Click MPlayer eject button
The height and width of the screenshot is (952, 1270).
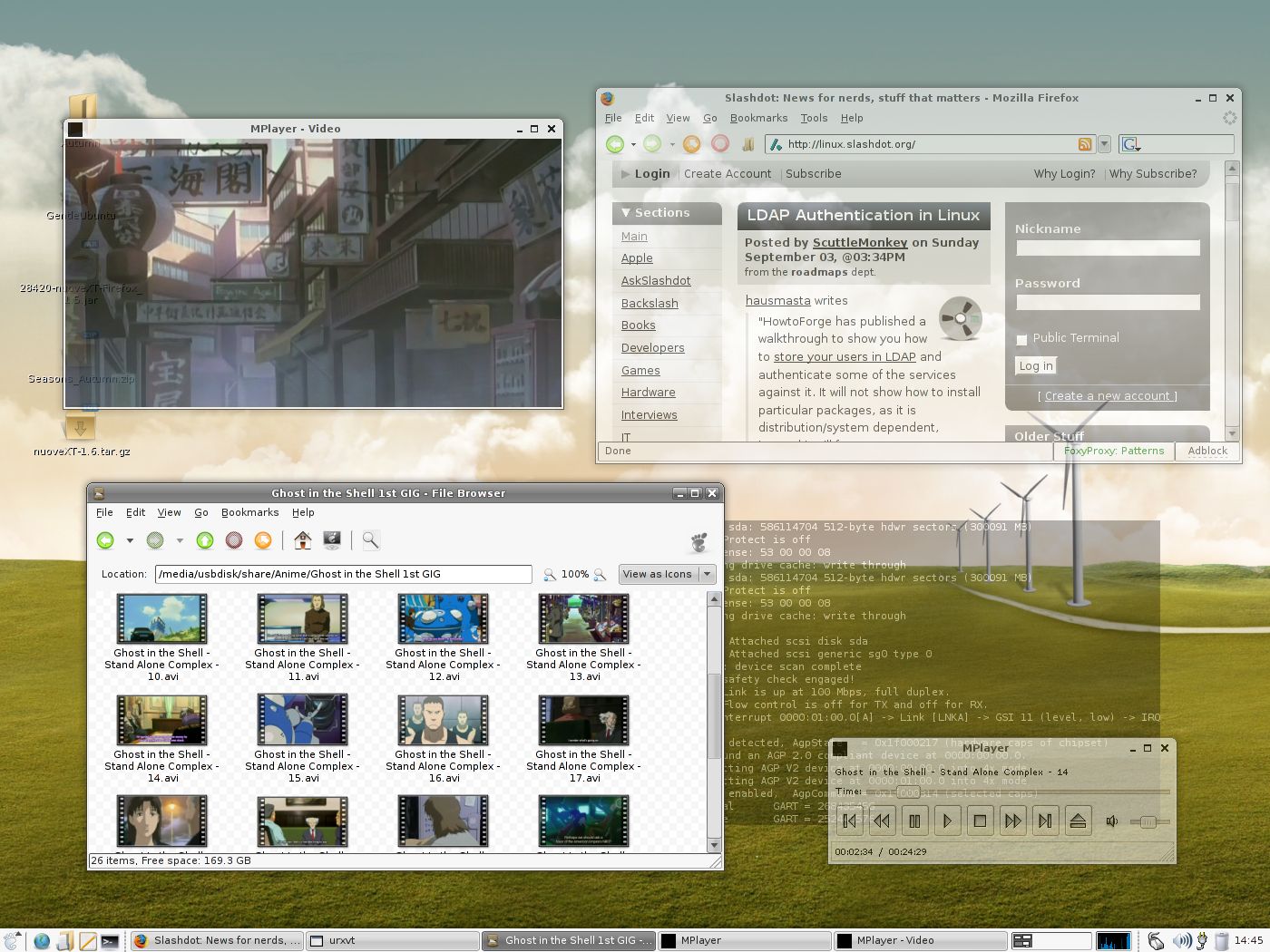[x=1078, y=821]
